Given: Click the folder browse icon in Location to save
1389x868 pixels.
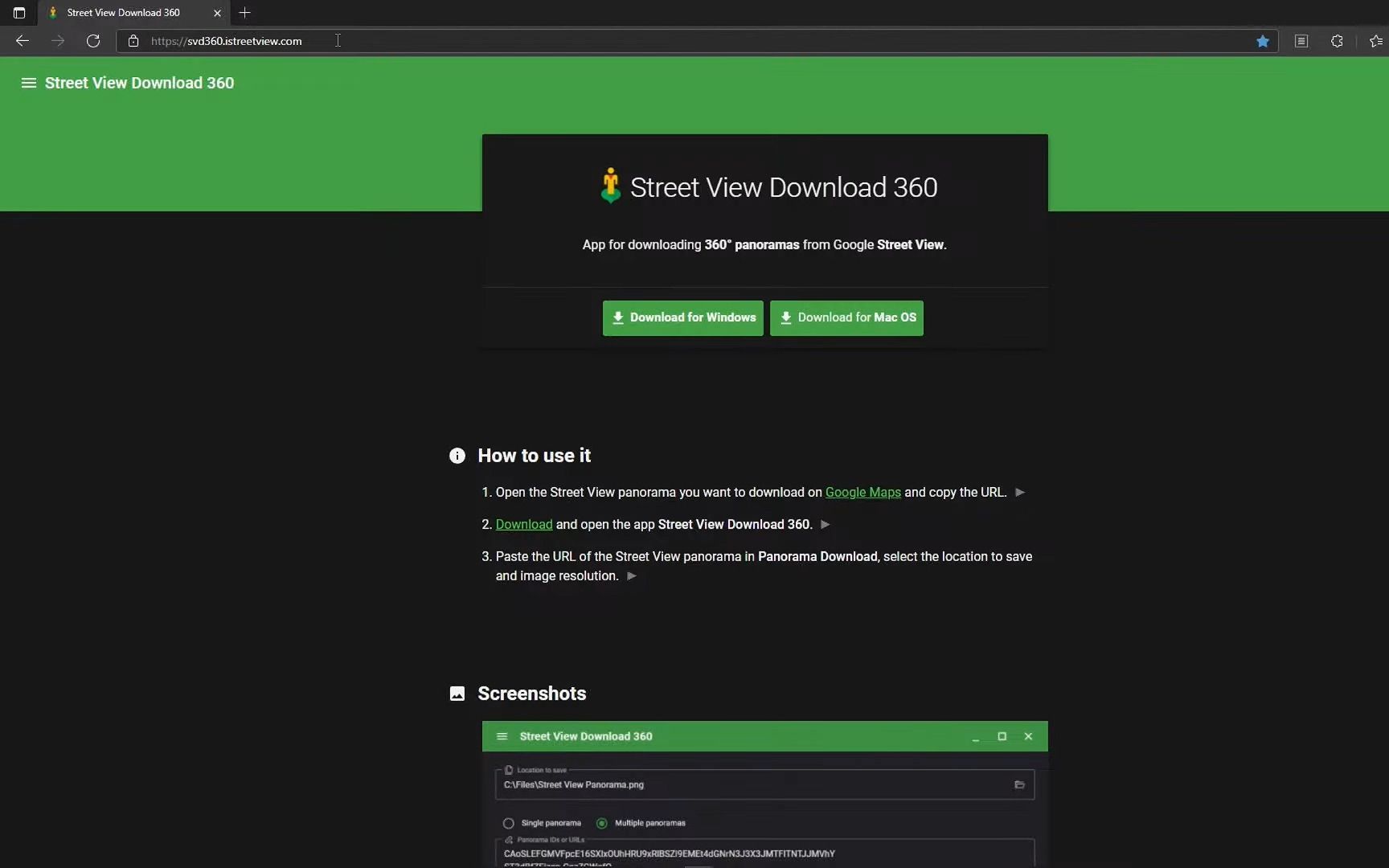Looking at the screenshot, I should pos(1019,785).
